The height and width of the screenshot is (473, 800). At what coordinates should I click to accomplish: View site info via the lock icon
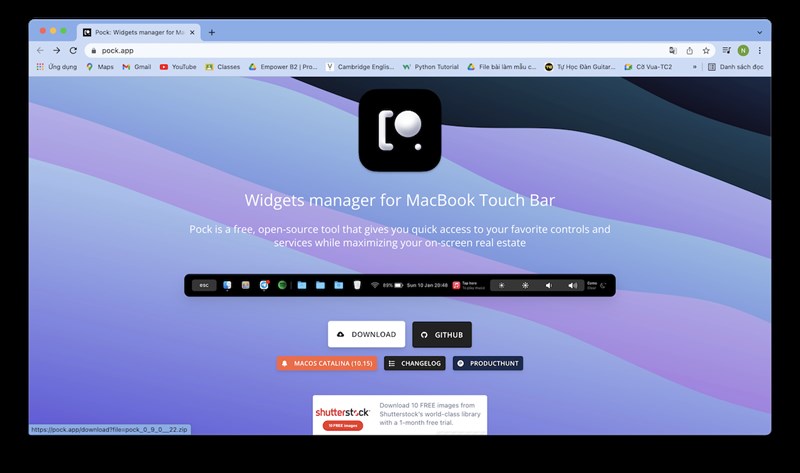coord(93,51)
